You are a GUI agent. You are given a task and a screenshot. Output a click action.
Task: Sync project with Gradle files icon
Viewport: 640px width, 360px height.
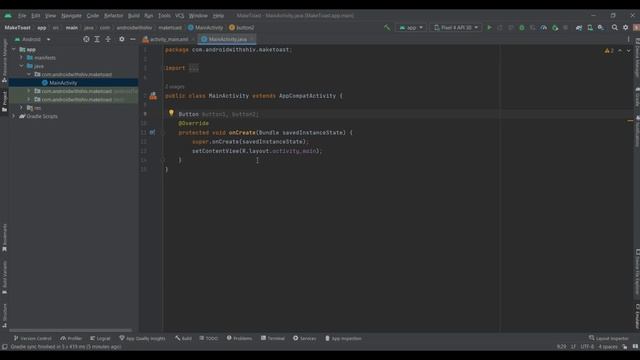[579, 28]
